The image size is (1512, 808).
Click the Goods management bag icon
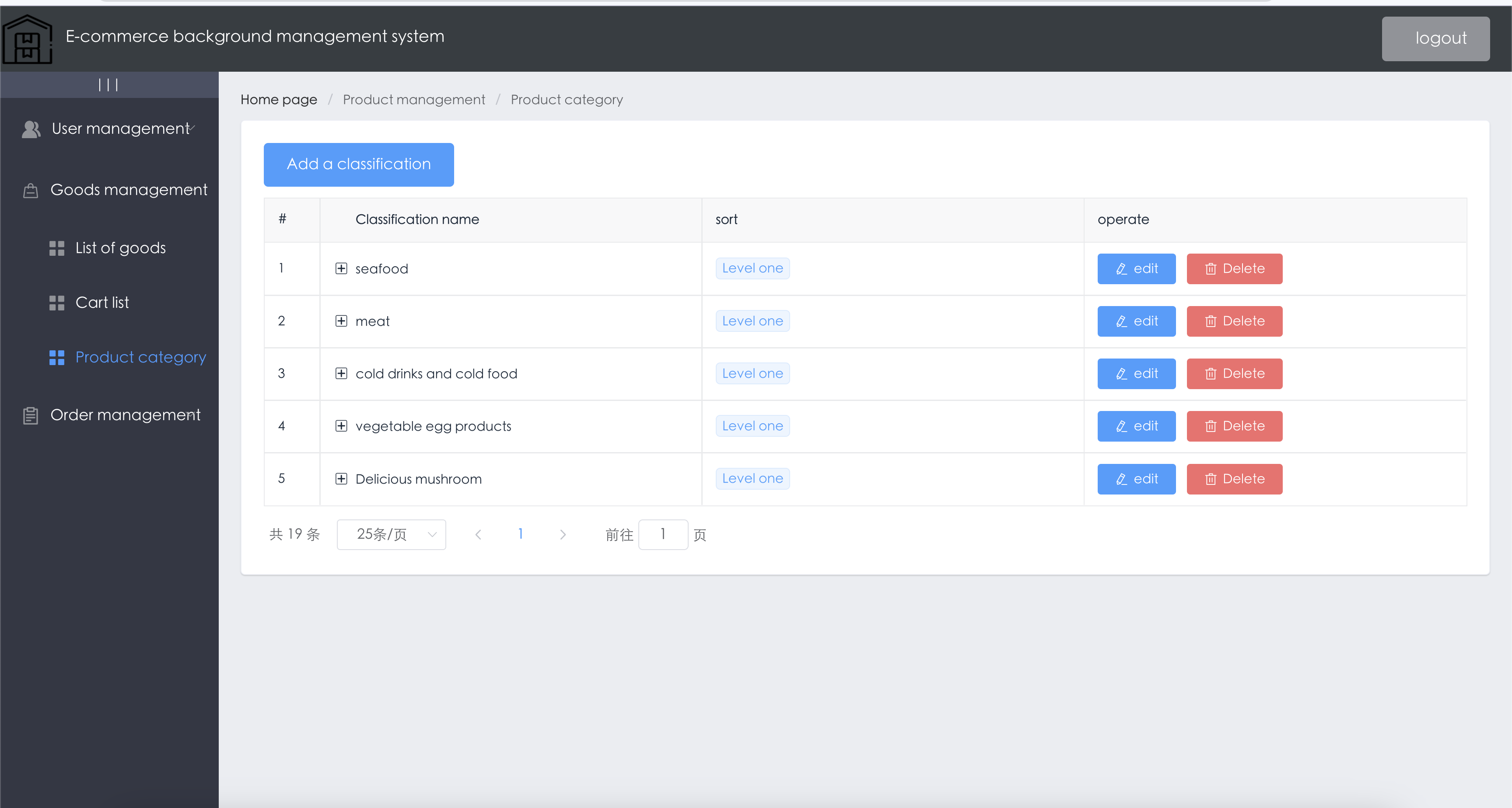[31, 190]
